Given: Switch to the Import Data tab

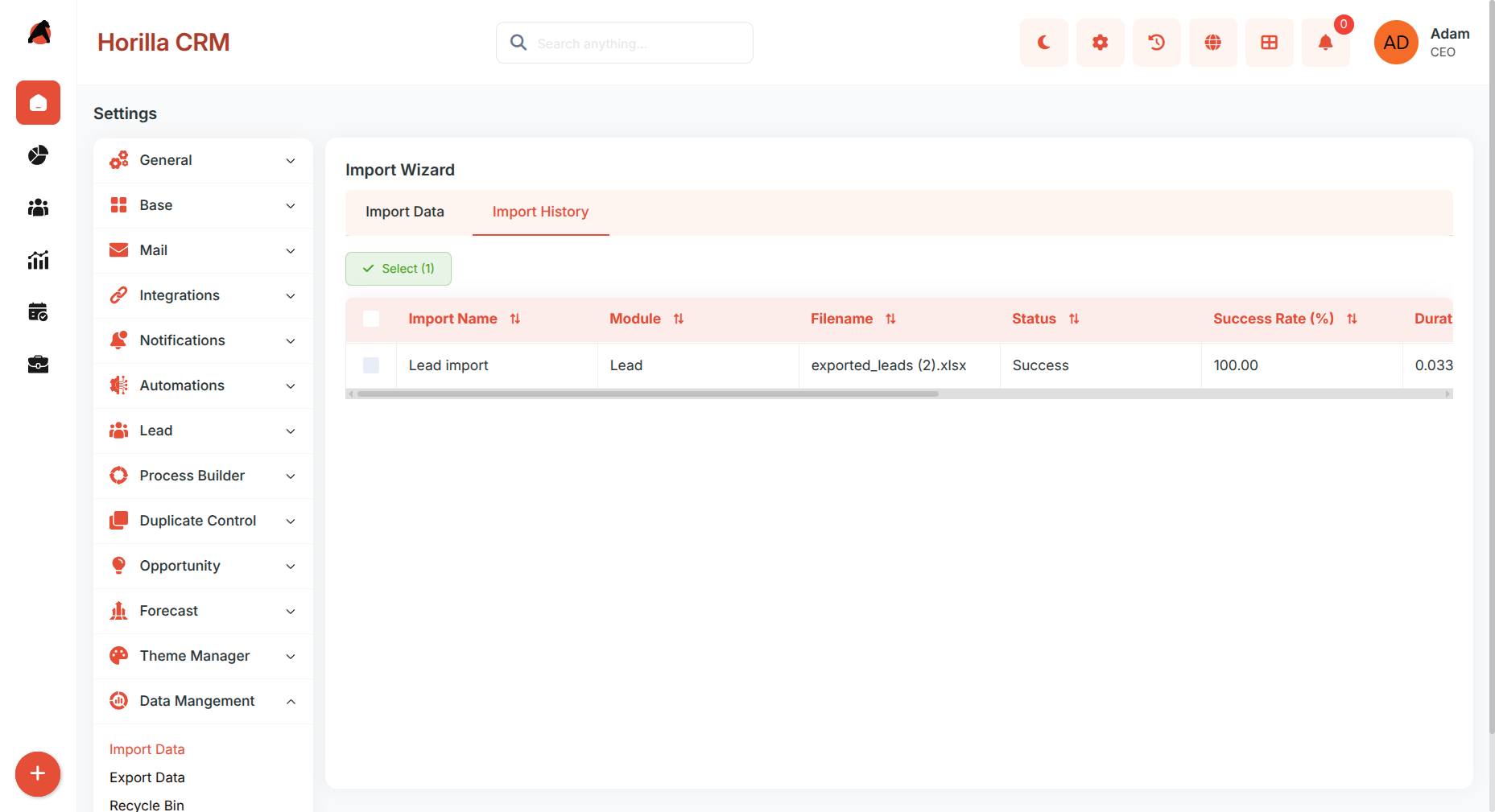Looking at the screenshot, I should coord(405,212).
